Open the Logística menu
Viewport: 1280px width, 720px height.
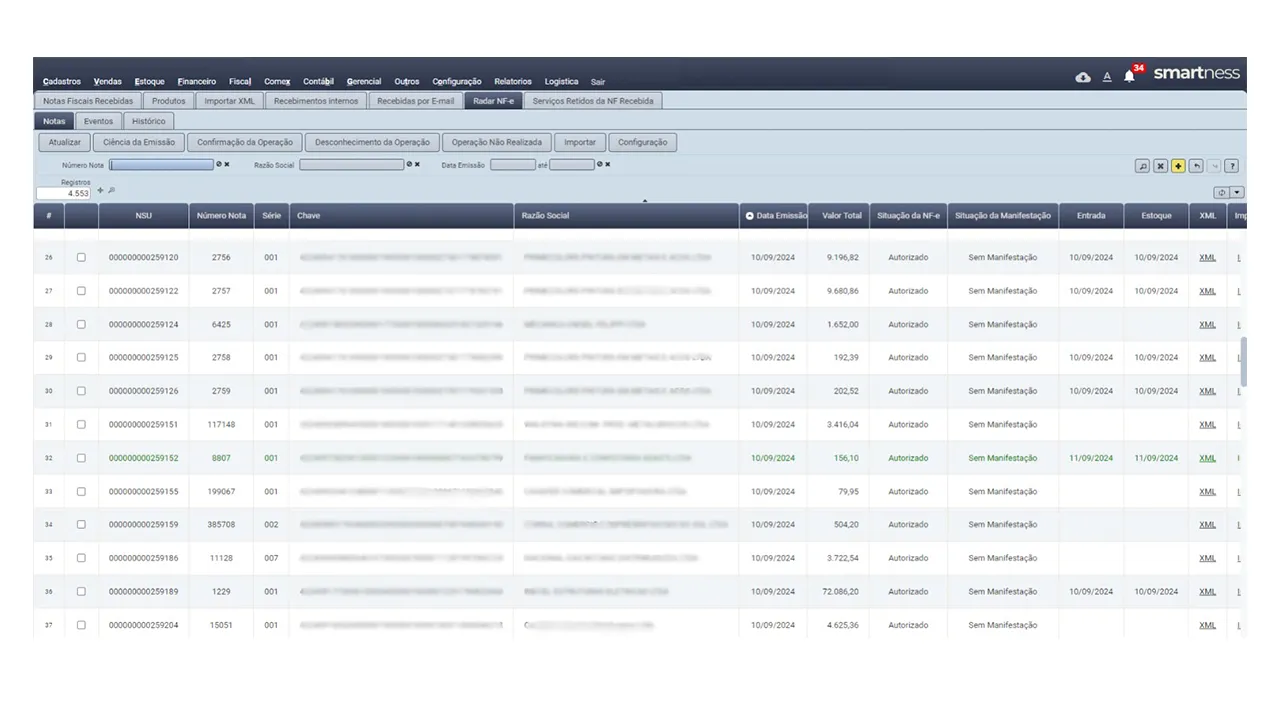point(561,82)
